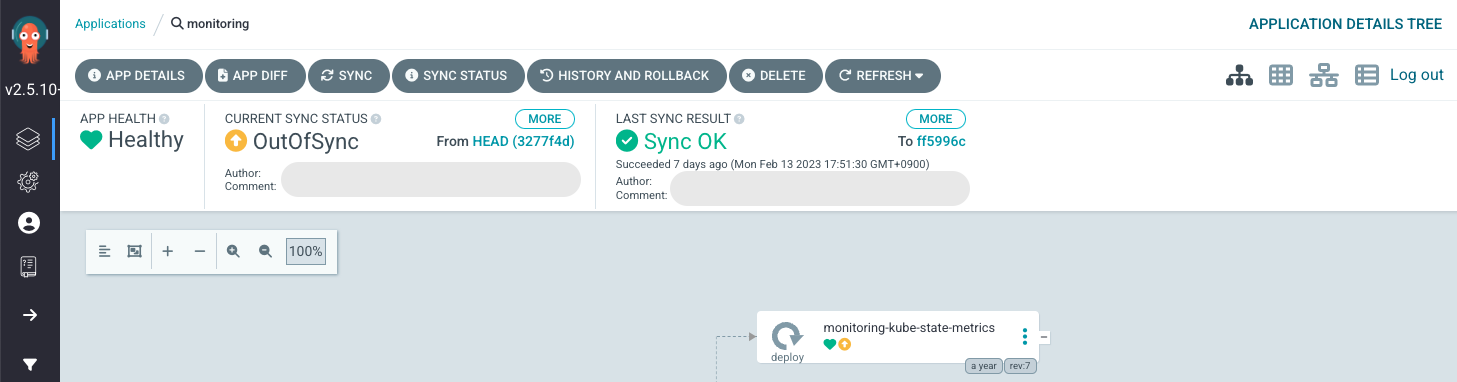1457x382 pixels.
Task: Expand sidebar with the arrow icon
Action: (29, 315)
